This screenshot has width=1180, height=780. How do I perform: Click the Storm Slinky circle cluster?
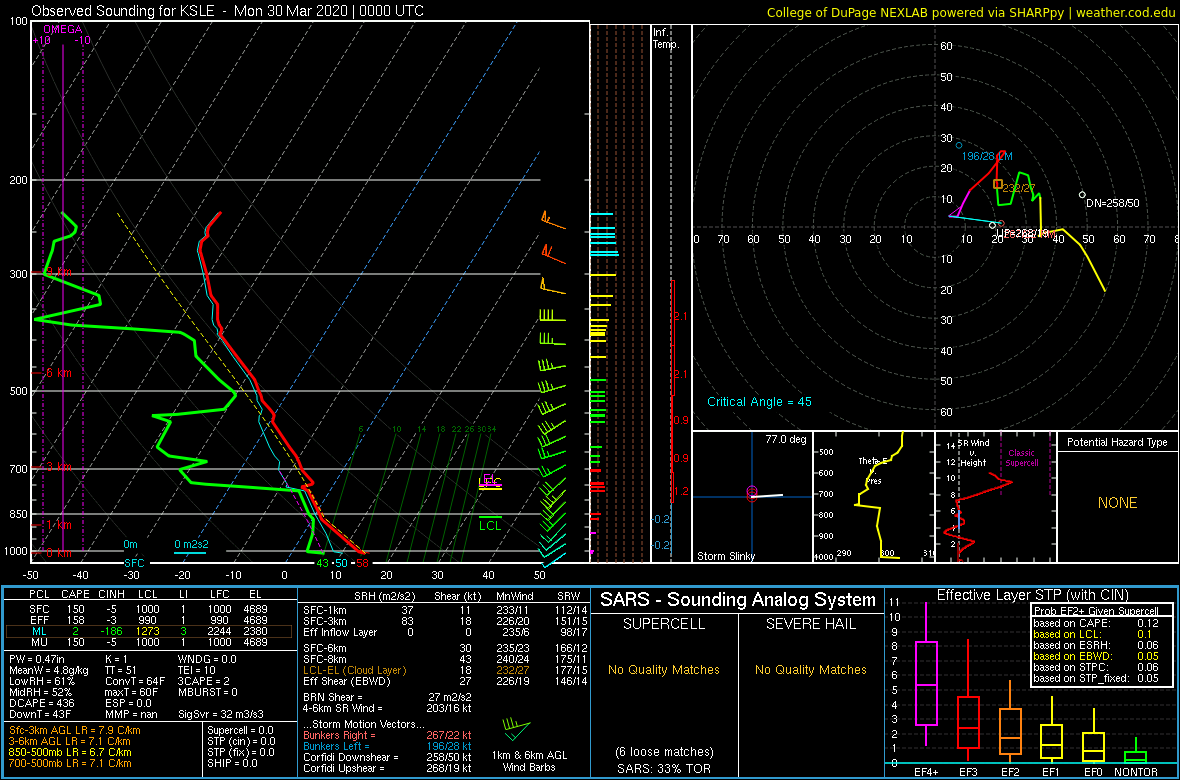751,494
